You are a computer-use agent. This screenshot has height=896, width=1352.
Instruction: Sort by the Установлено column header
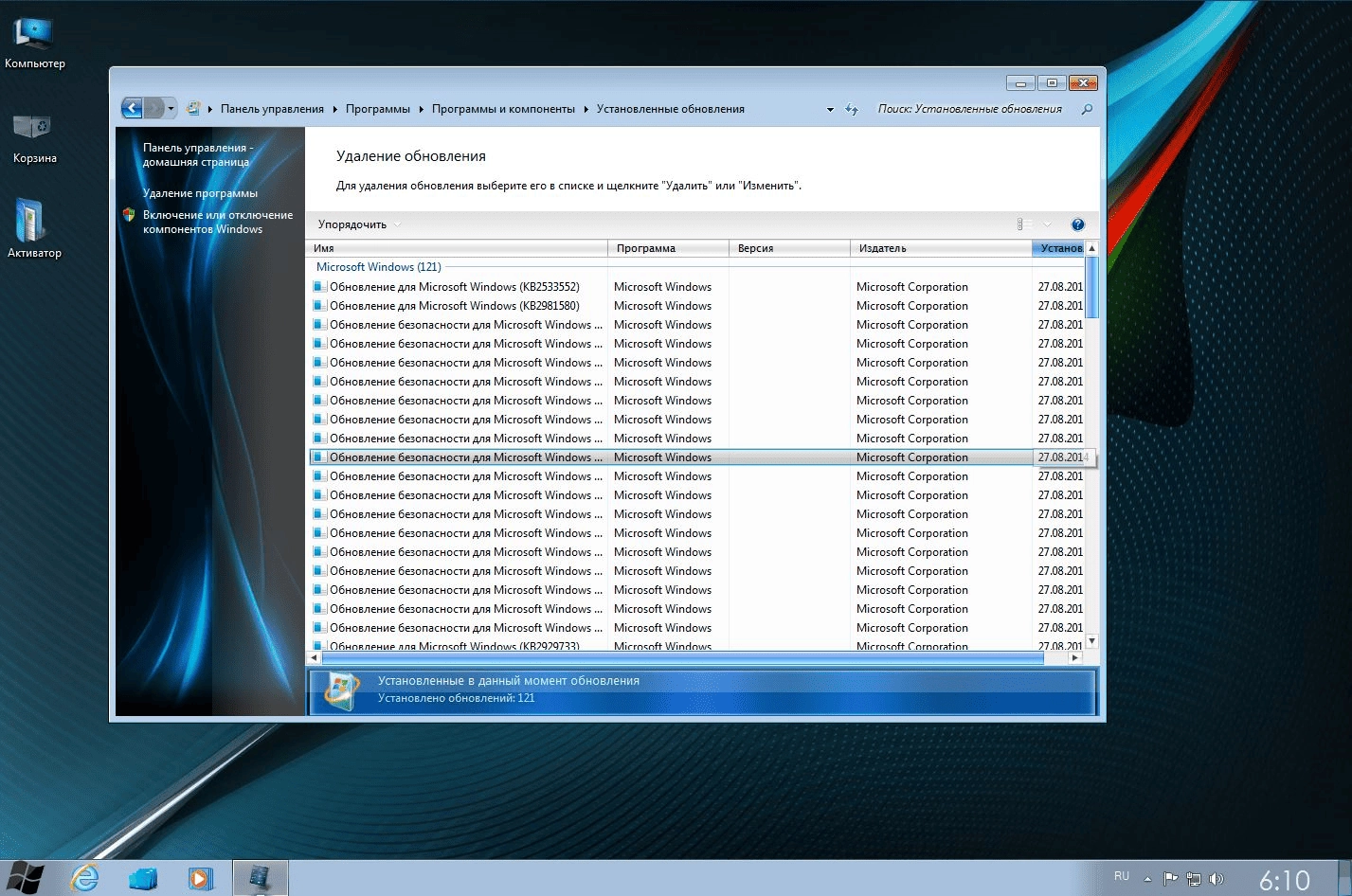tap(1058, 248)
